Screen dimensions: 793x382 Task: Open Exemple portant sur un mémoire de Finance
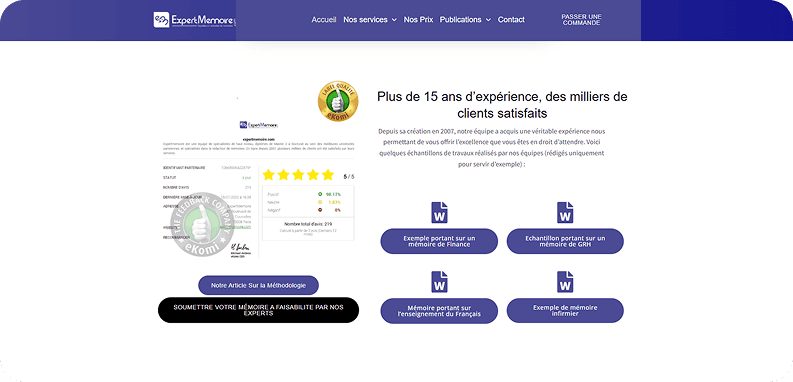coord(439,241)
